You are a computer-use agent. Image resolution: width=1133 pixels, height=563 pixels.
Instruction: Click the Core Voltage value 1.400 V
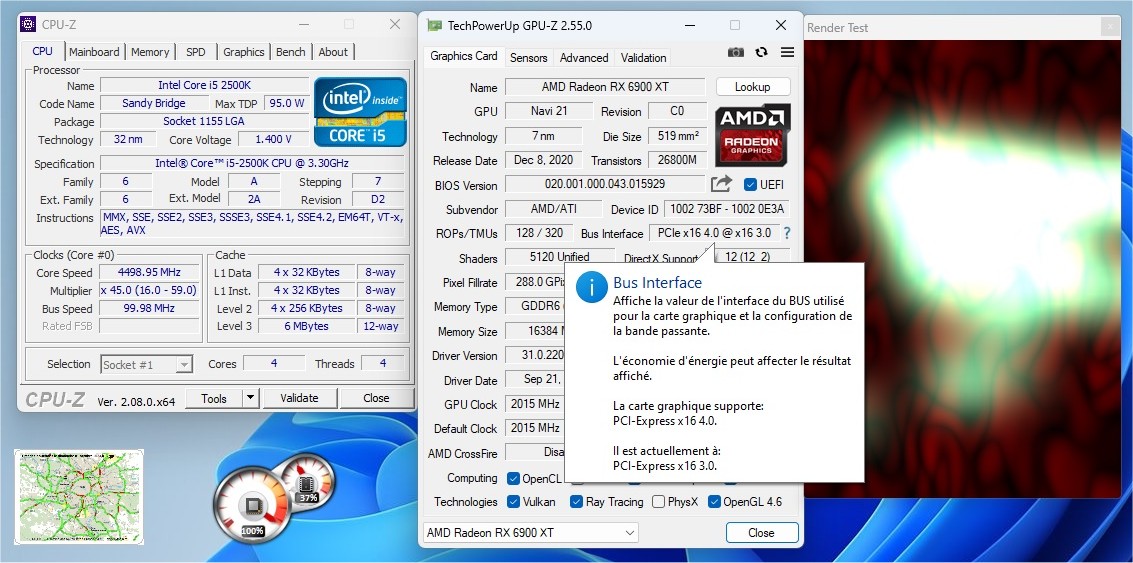274,139
